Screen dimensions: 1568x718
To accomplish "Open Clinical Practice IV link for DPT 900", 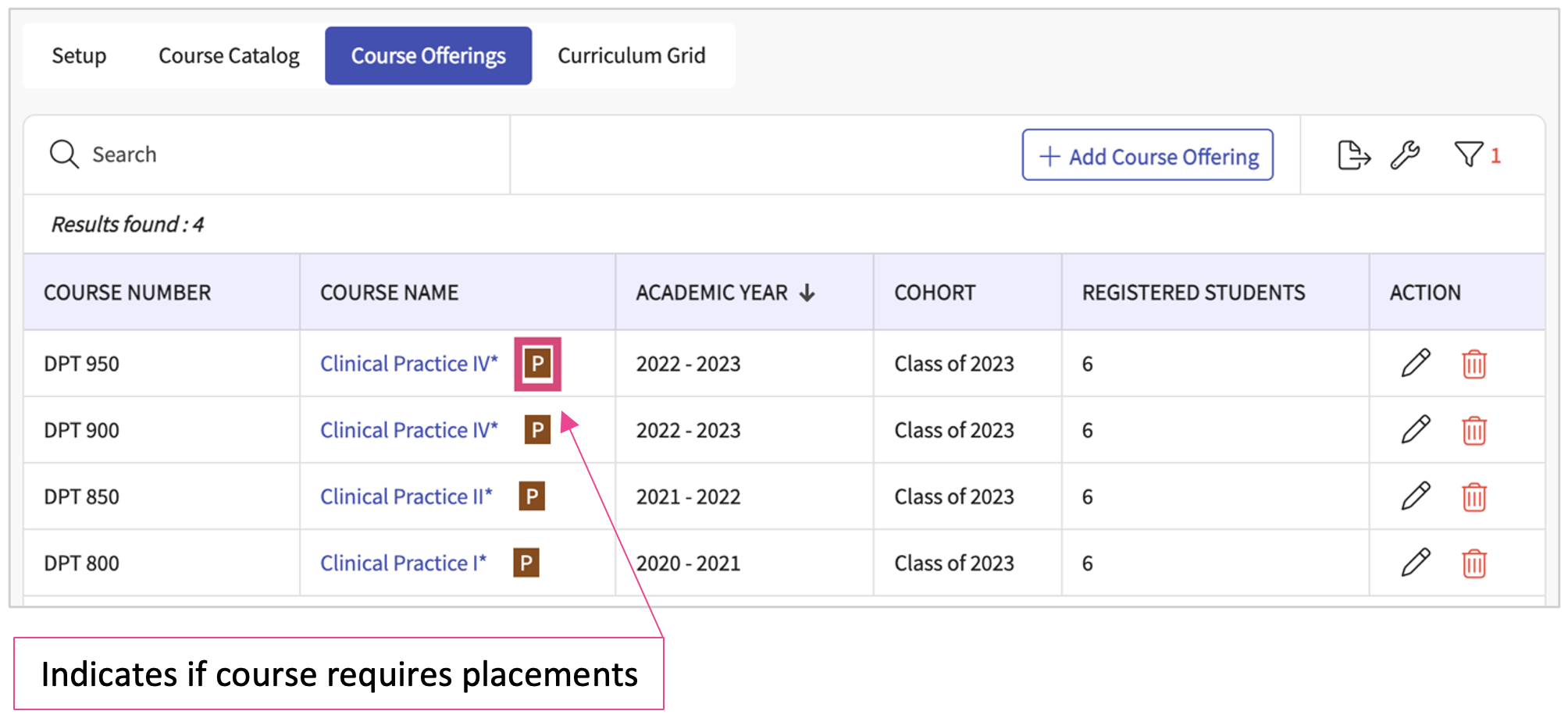I will point(408,430).
